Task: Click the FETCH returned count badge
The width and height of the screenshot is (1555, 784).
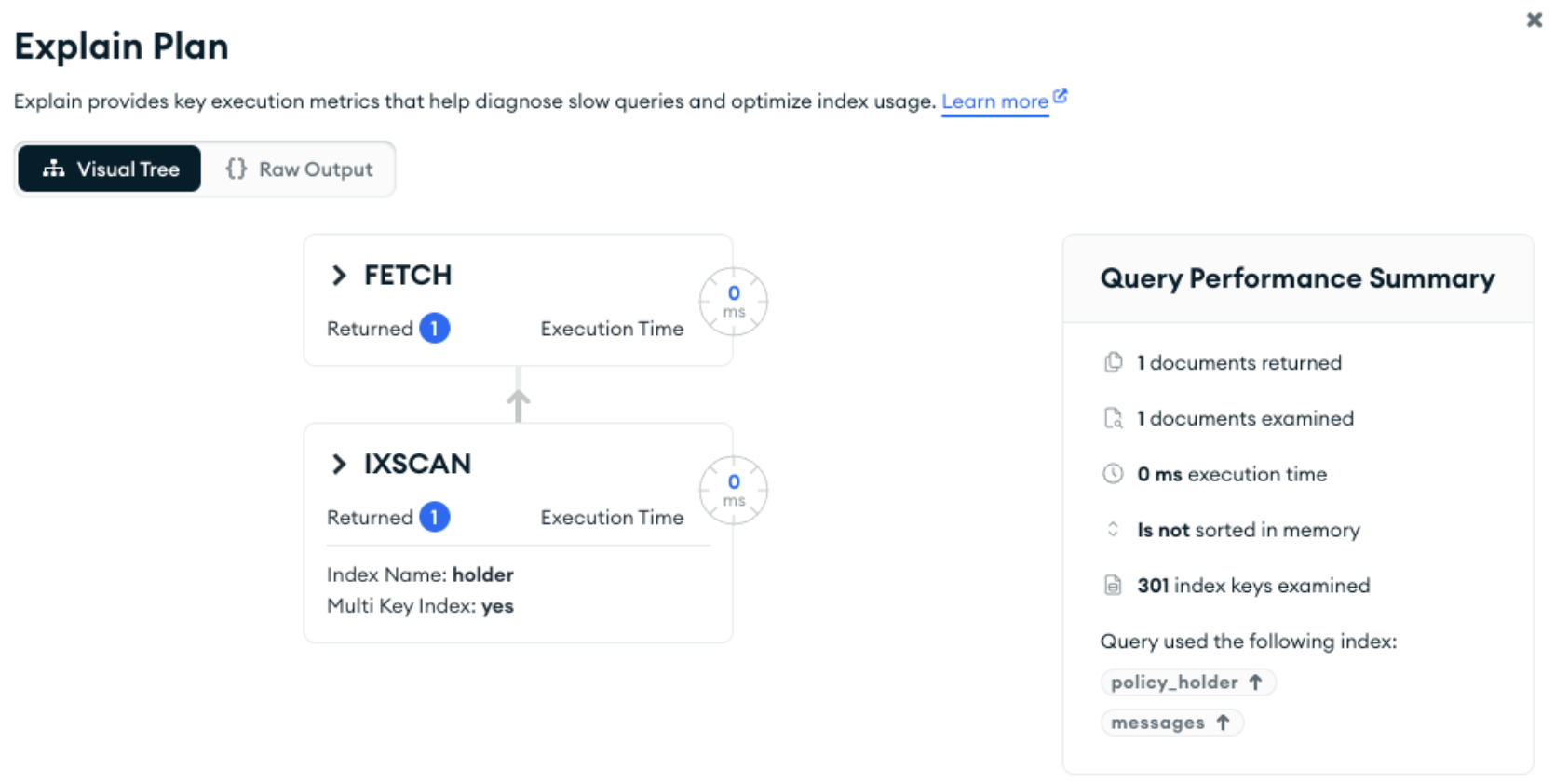Action: point(434,329)
